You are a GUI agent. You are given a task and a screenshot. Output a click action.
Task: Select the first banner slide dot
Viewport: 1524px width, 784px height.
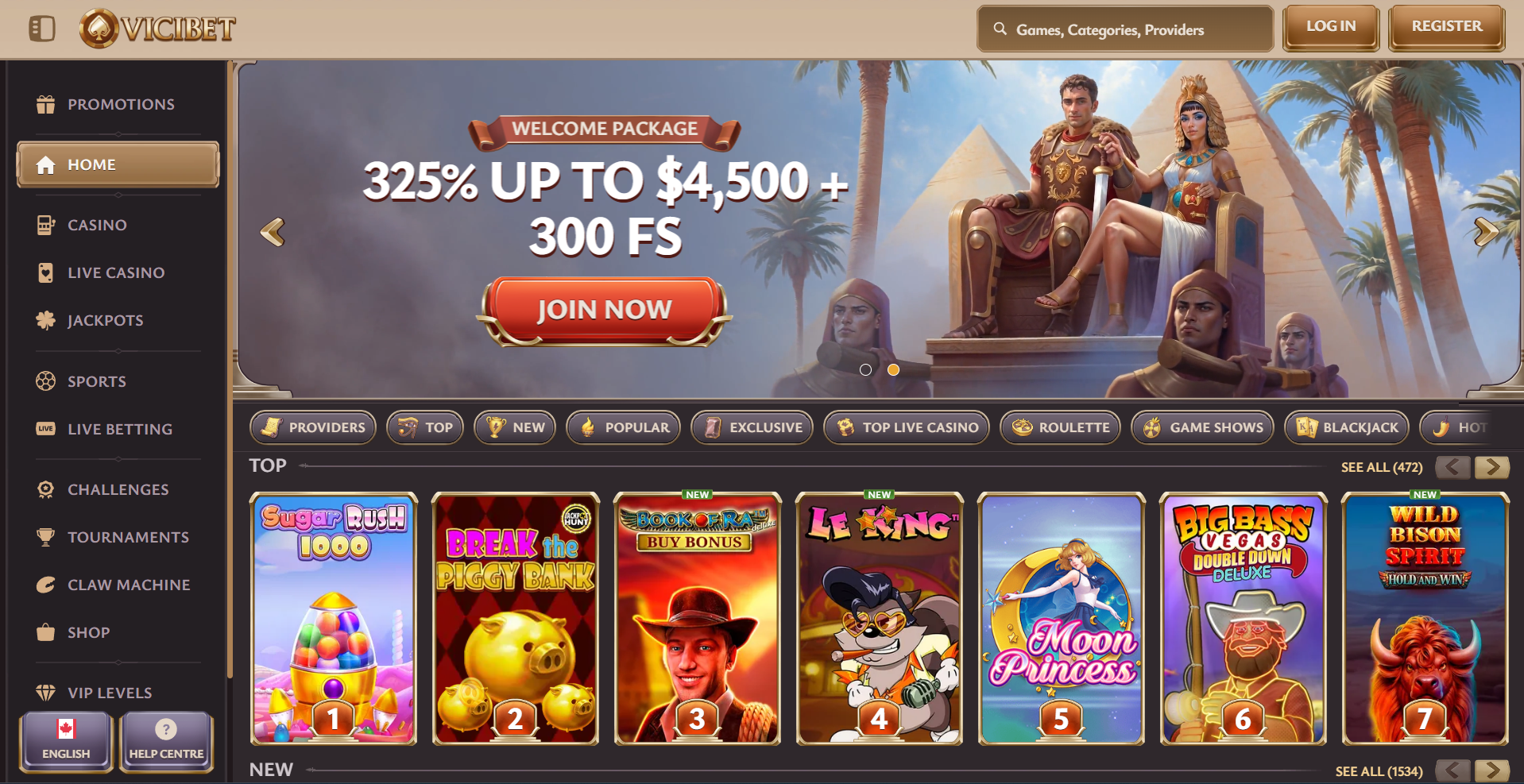pyautogui.click(x=865, y=369)
